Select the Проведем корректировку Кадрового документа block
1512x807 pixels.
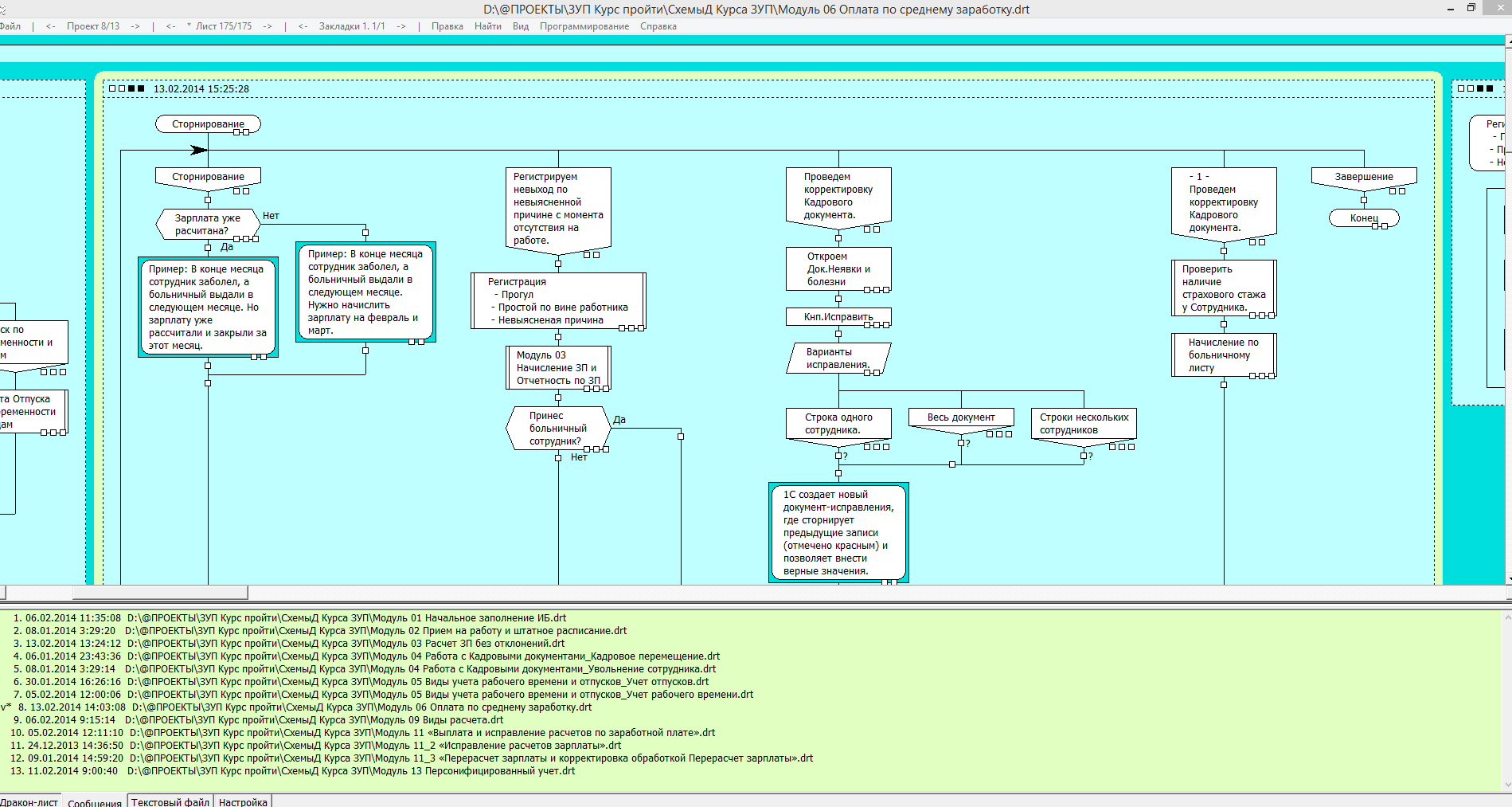[838, 198]
